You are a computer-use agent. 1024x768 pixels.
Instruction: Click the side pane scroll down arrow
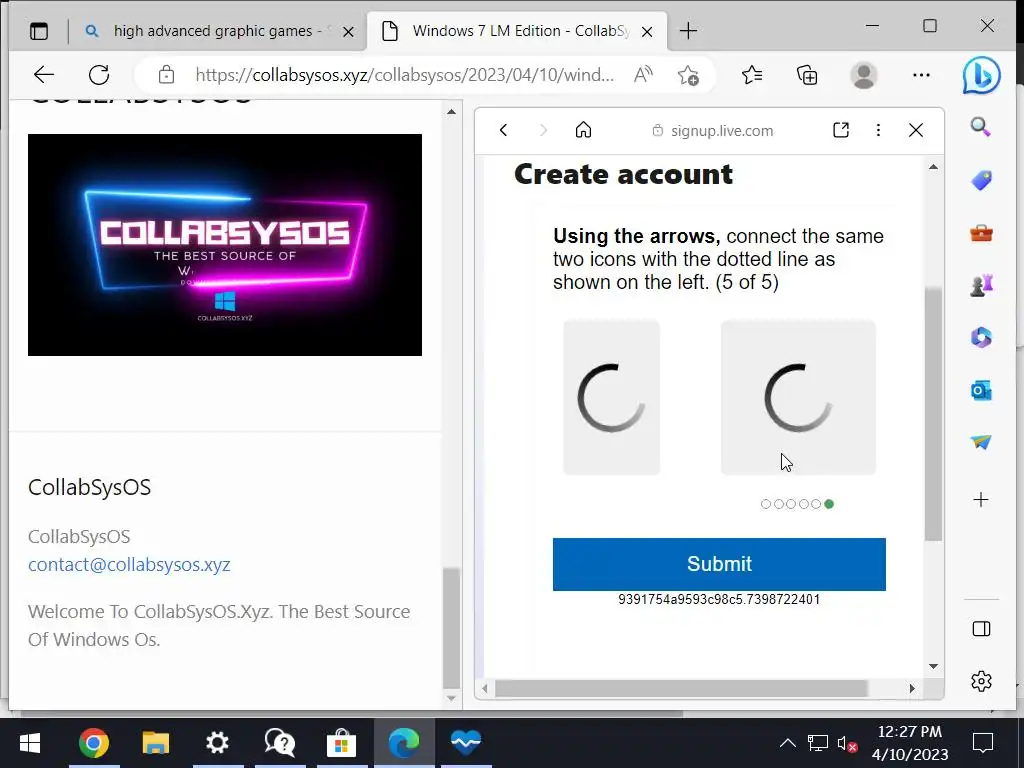pos(933,667)
